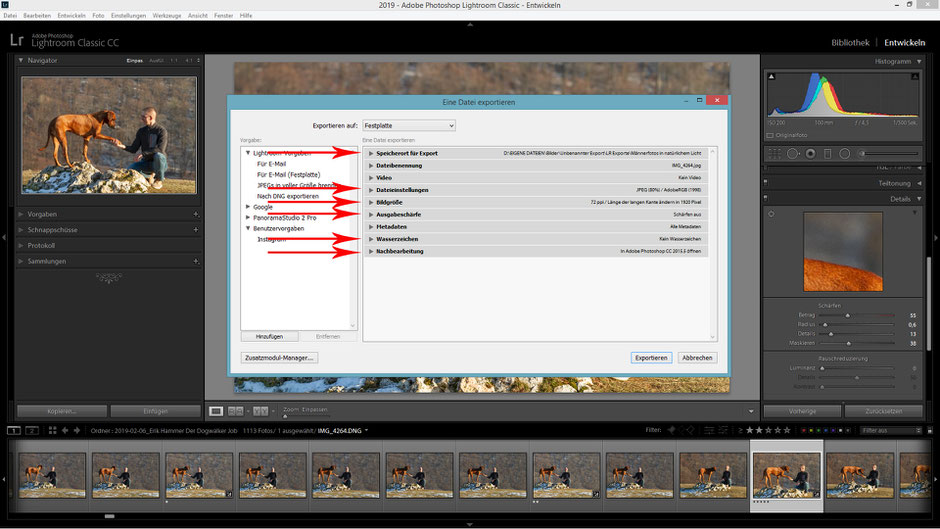Viewport: 940px width, 529px height.
Task: Open the Datei menu
Action: pyautogui.click(x=10, y=16)
